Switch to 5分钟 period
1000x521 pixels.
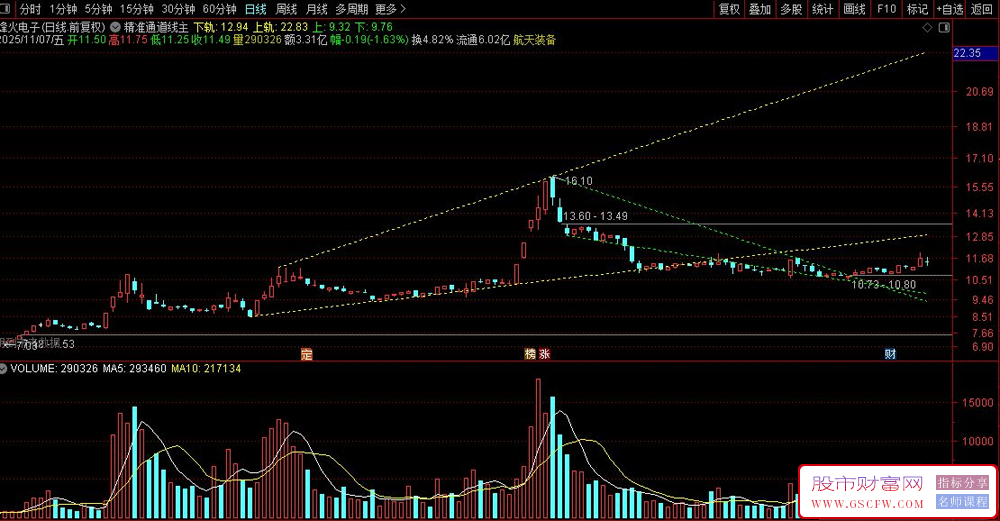(98, 10)
